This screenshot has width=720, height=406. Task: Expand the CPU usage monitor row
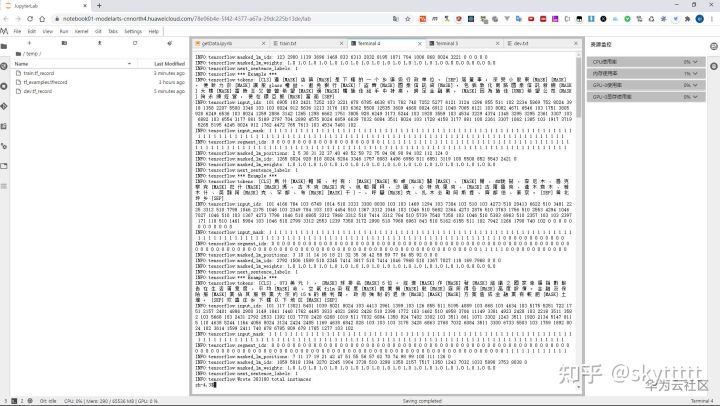coord(646,62)
